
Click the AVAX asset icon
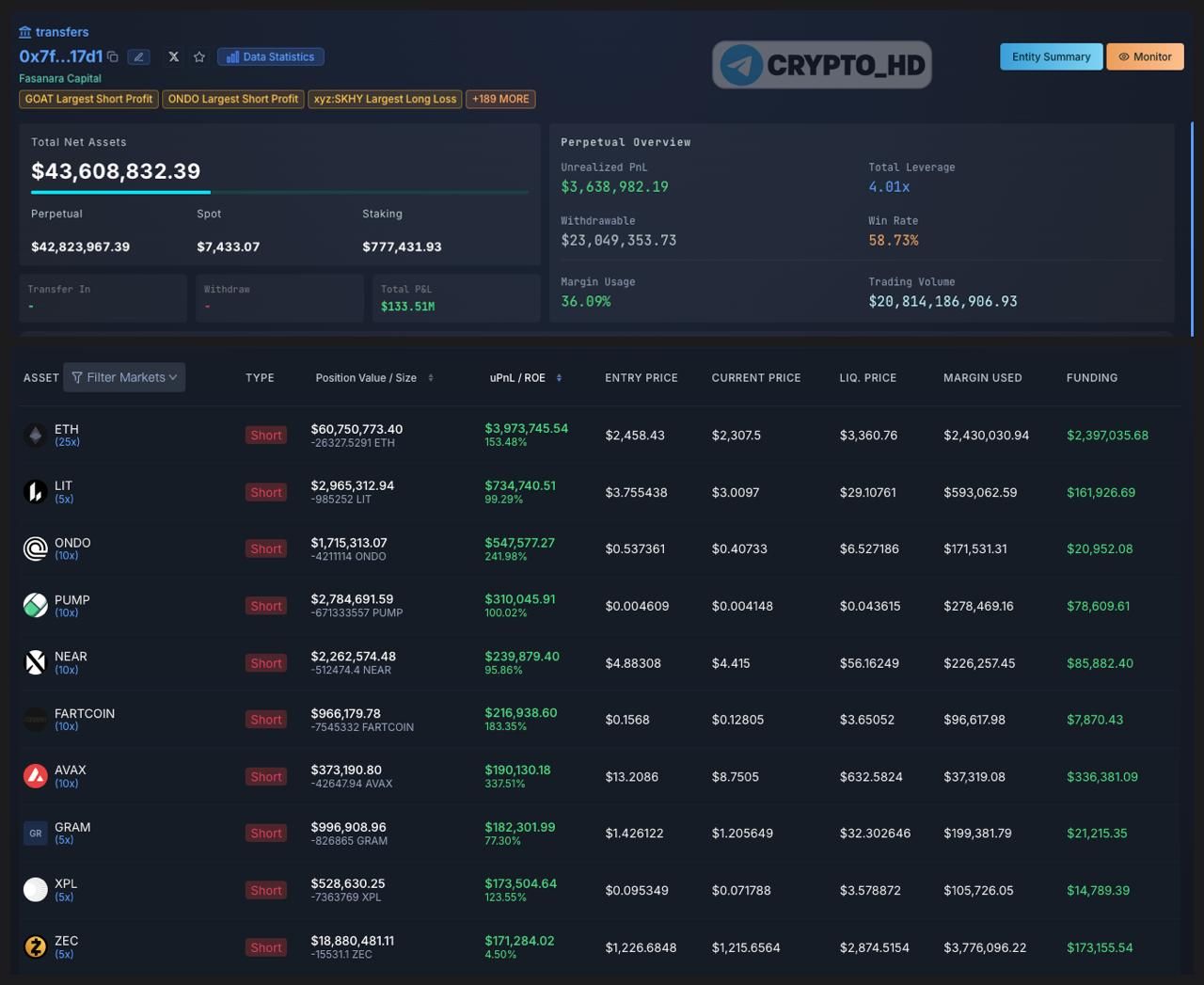[x=35, y=775]
